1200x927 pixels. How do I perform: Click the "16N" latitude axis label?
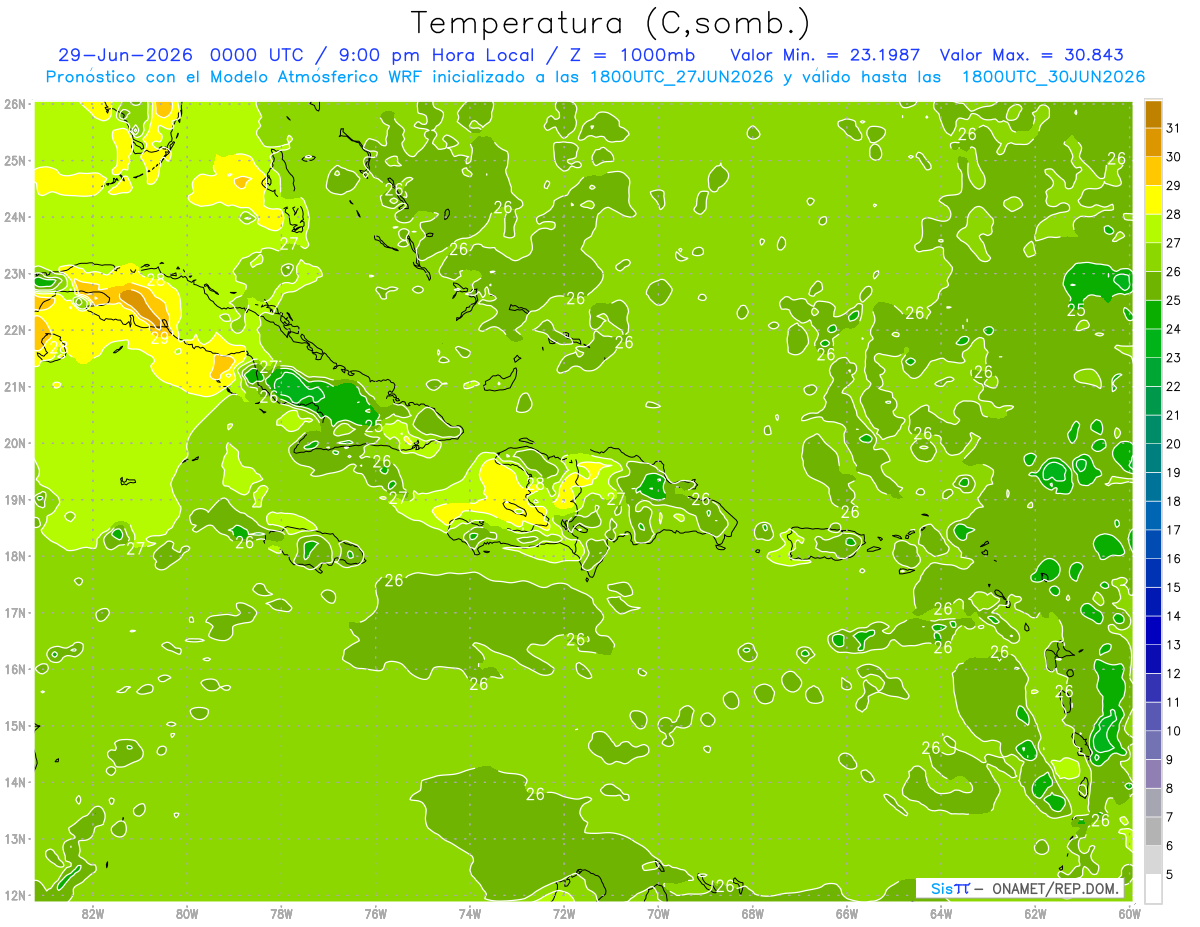pos(15,669)
